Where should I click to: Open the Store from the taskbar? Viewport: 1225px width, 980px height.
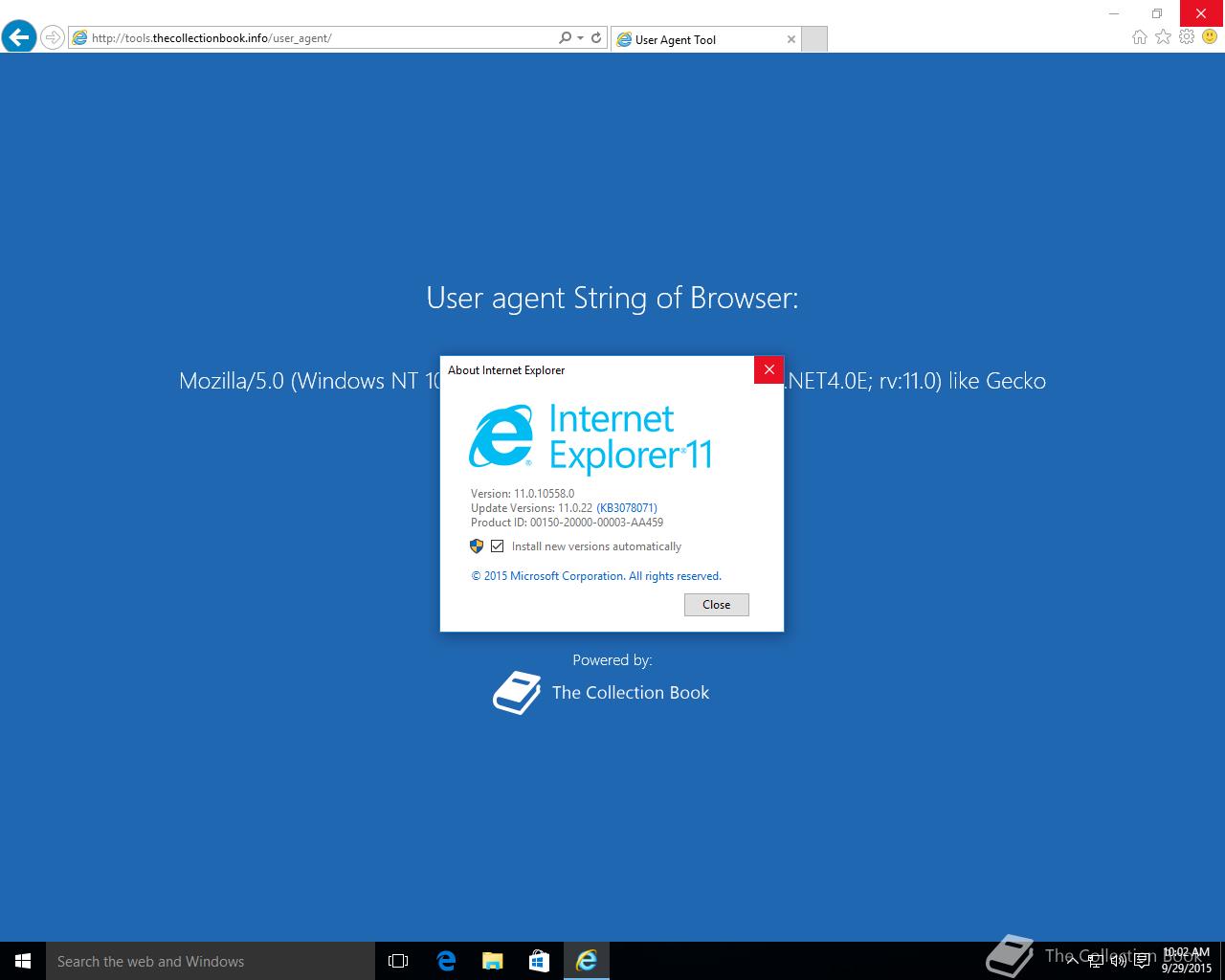click(539, 961)
